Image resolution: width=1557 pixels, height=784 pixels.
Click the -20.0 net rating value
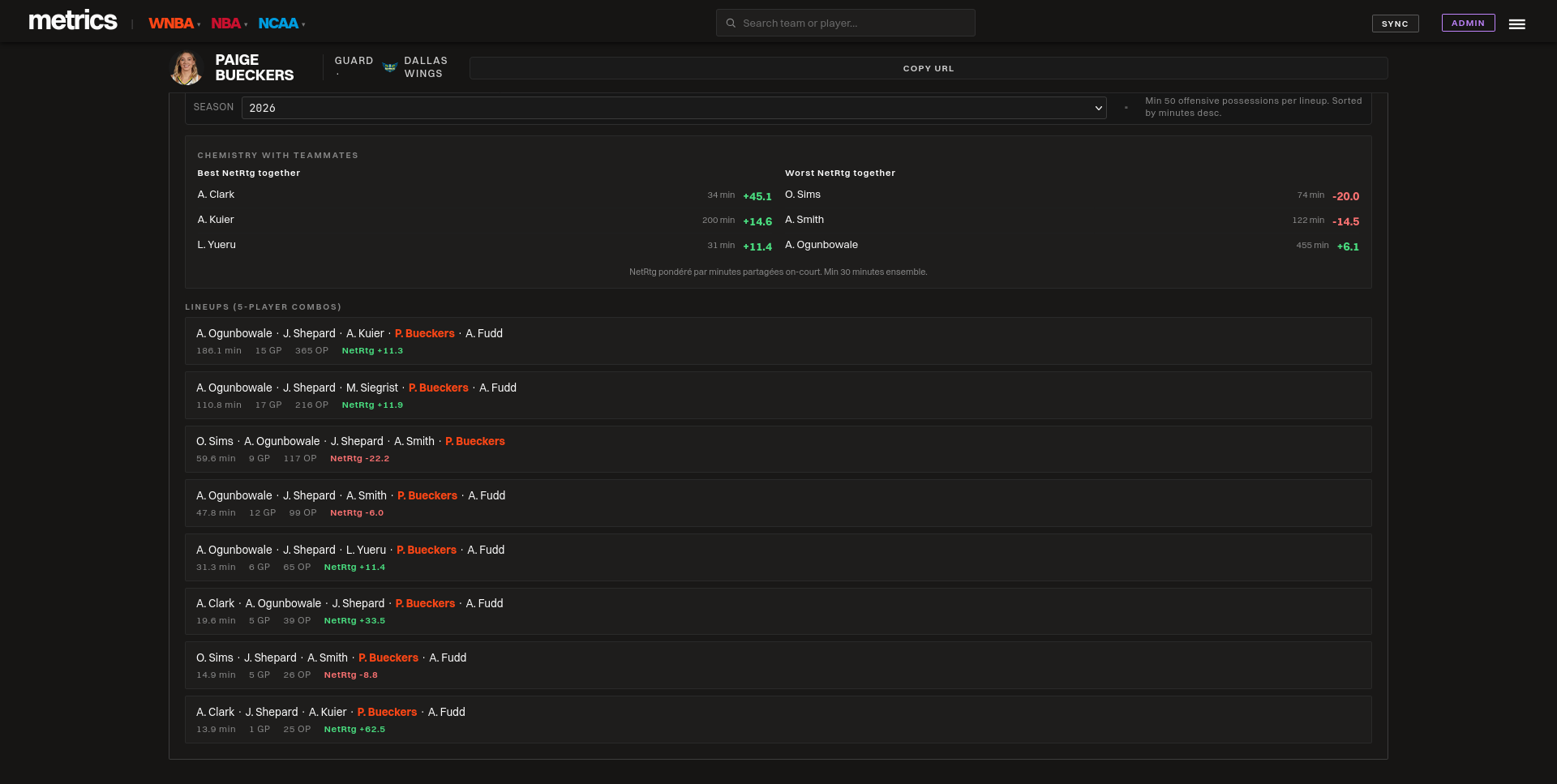[1345, 196]
